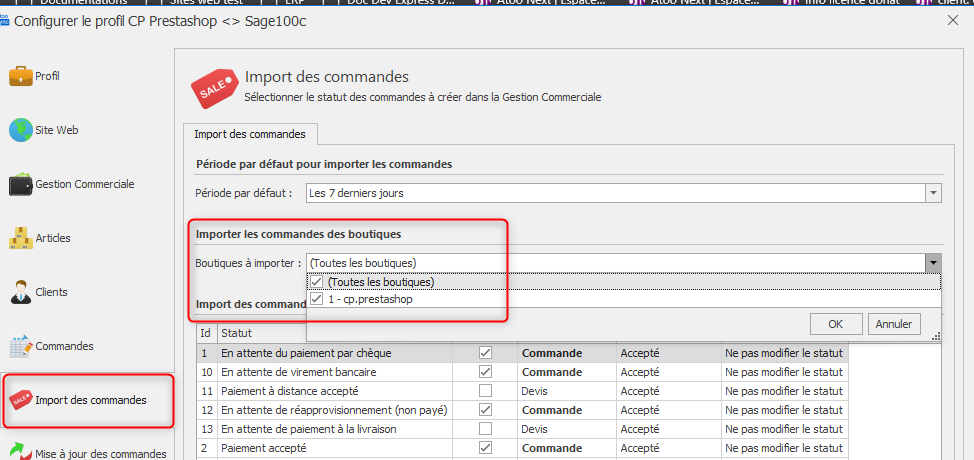Toggle checkbox for En attente de réapprovisionnement
Screen dimensions: 974x460
[486, 410]
